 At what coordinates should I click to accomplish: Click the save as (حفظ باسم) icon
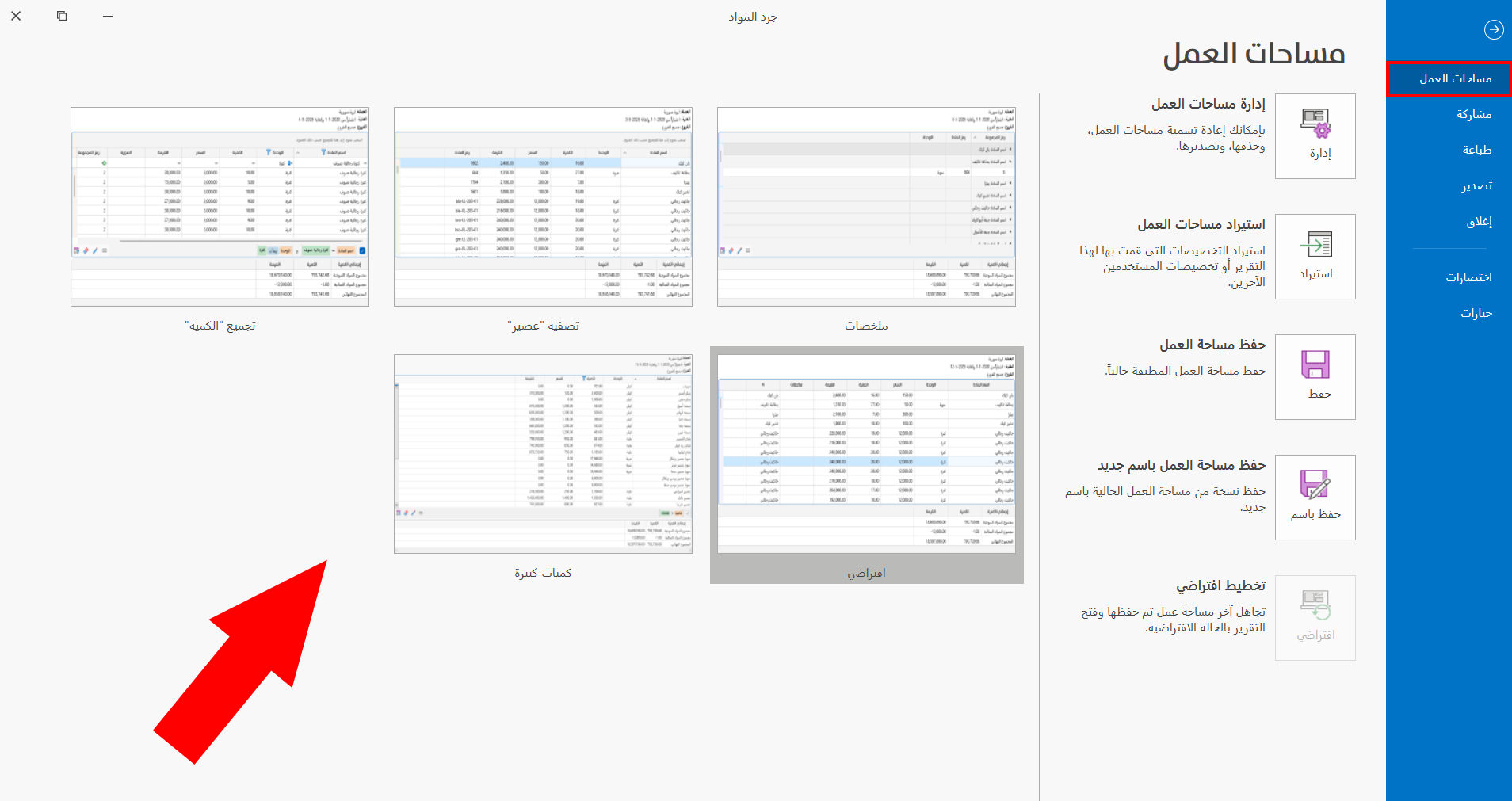tap(1315, 497)
